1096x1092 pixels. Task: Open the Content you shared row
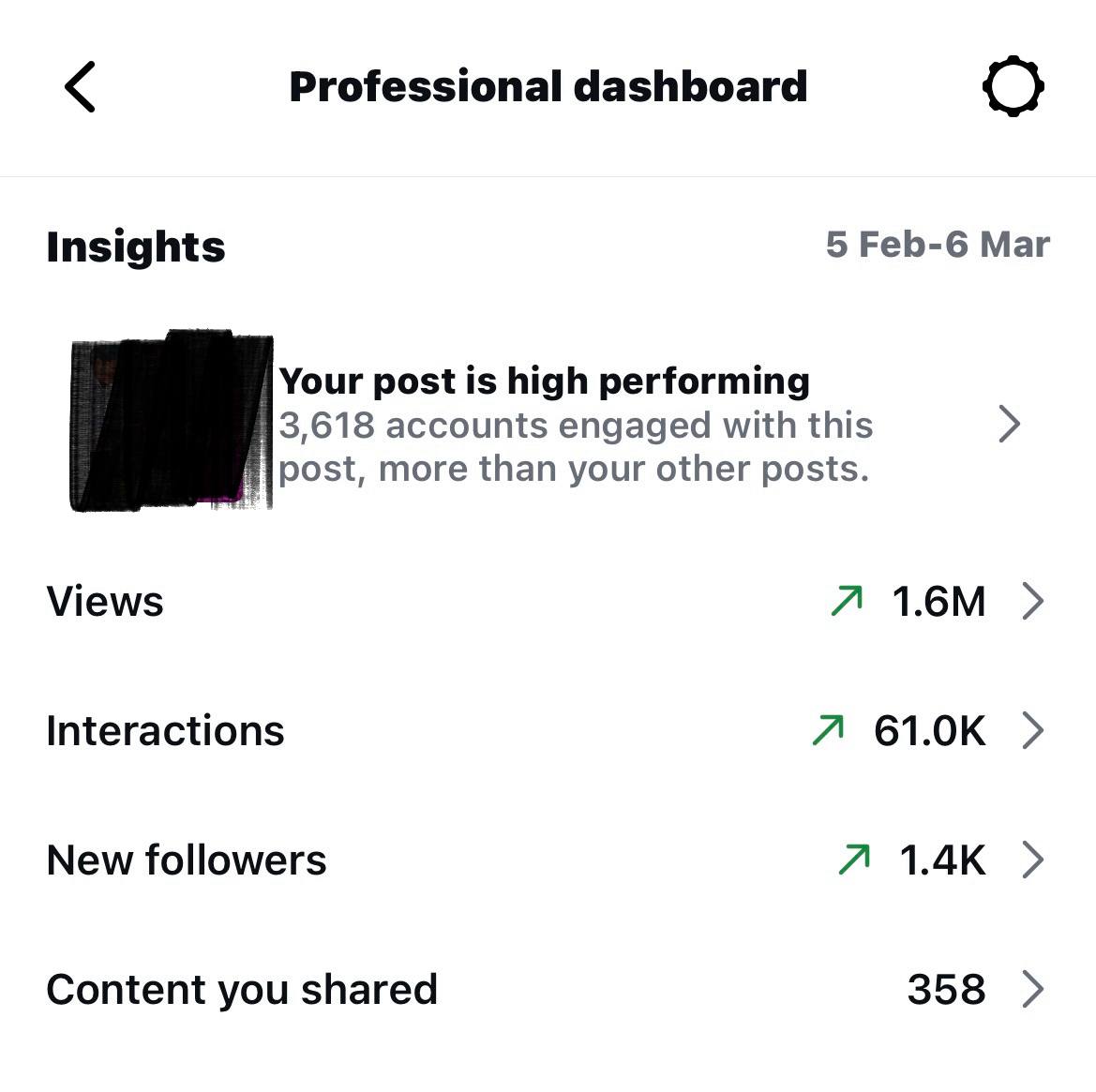[x=242, y=989]
